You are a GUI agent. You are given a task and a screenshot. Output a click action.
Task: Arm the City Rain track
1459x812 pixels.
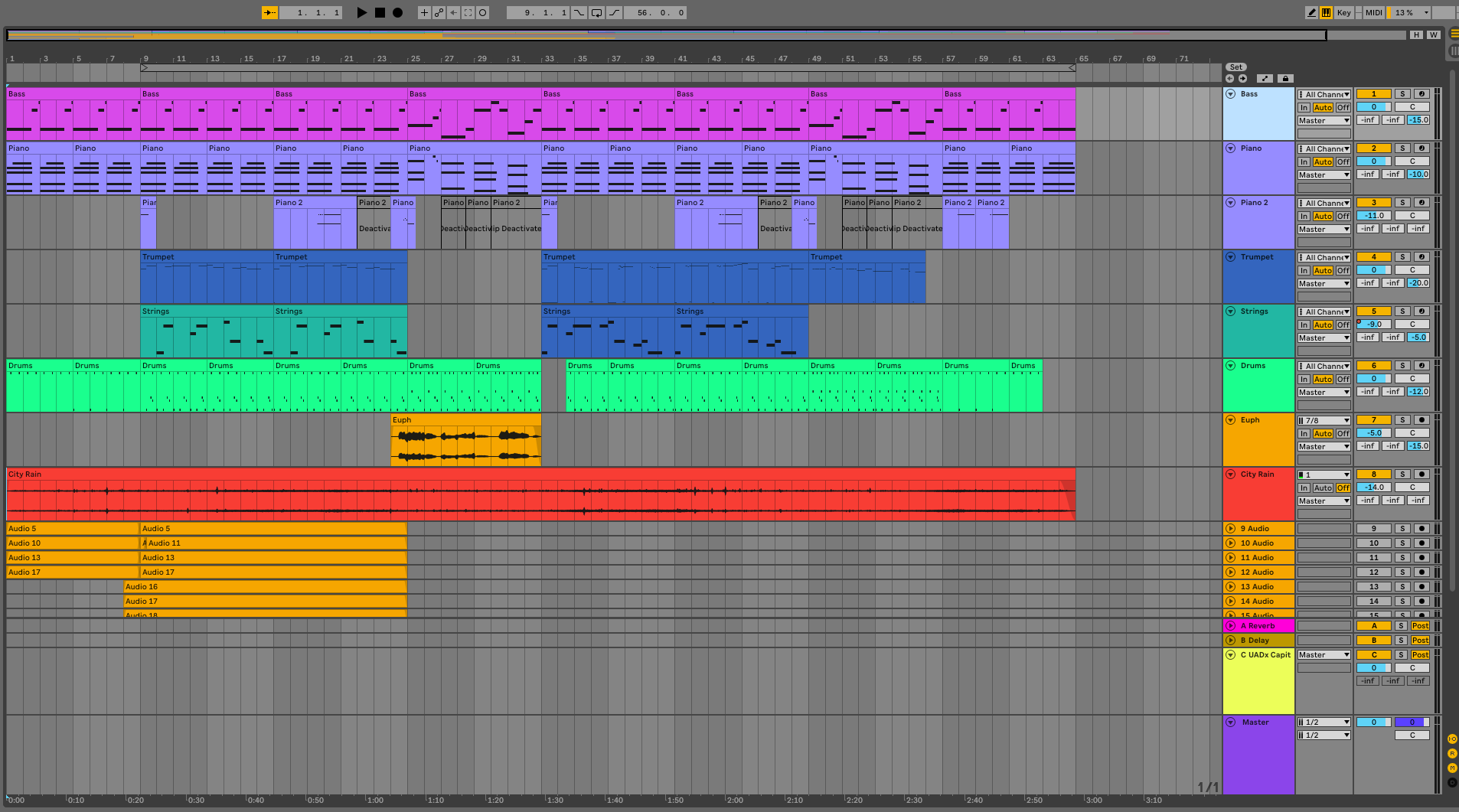tap(1421, 474)
